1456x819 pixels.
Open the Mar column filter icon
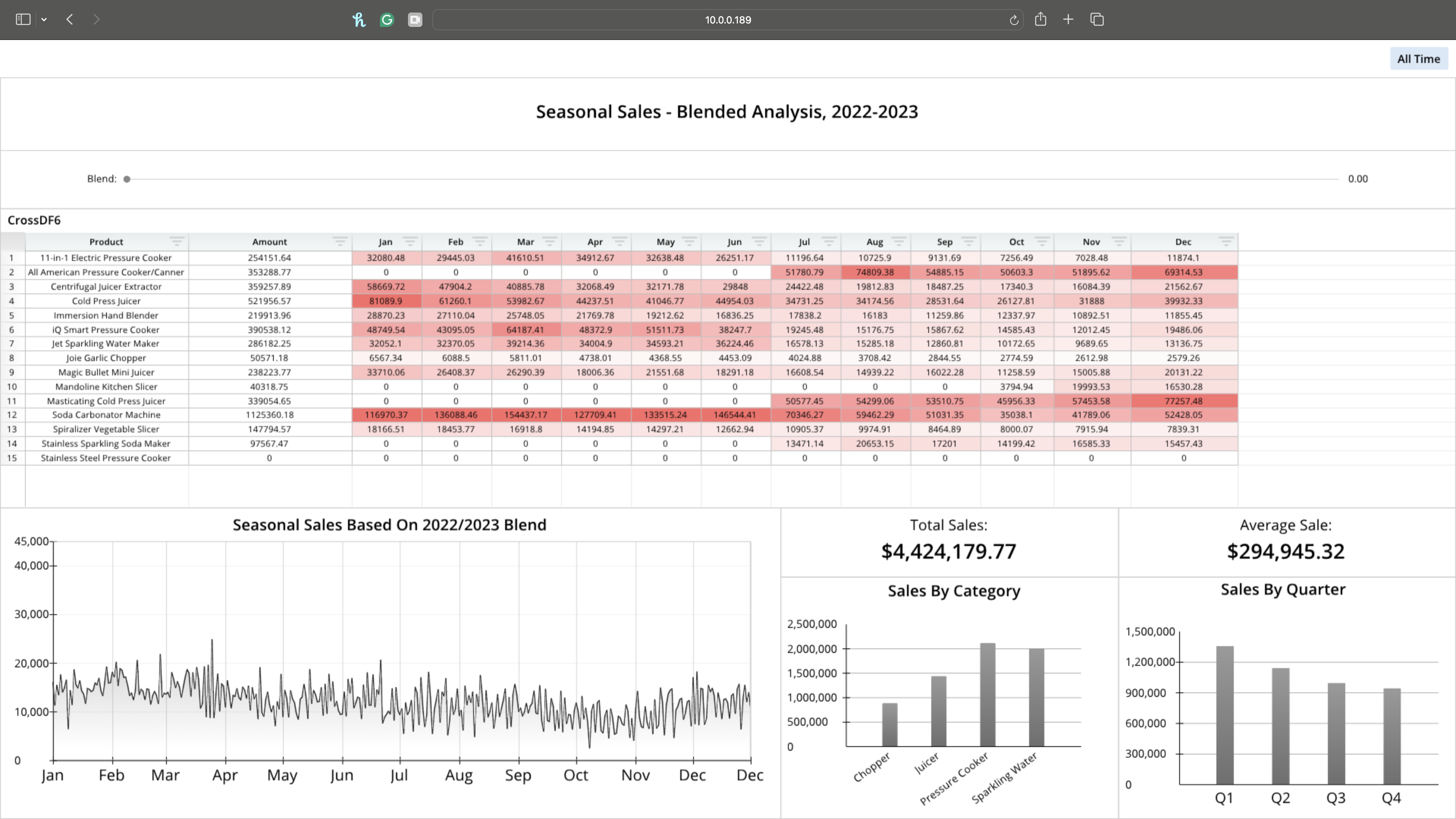(x=549, y=242)
